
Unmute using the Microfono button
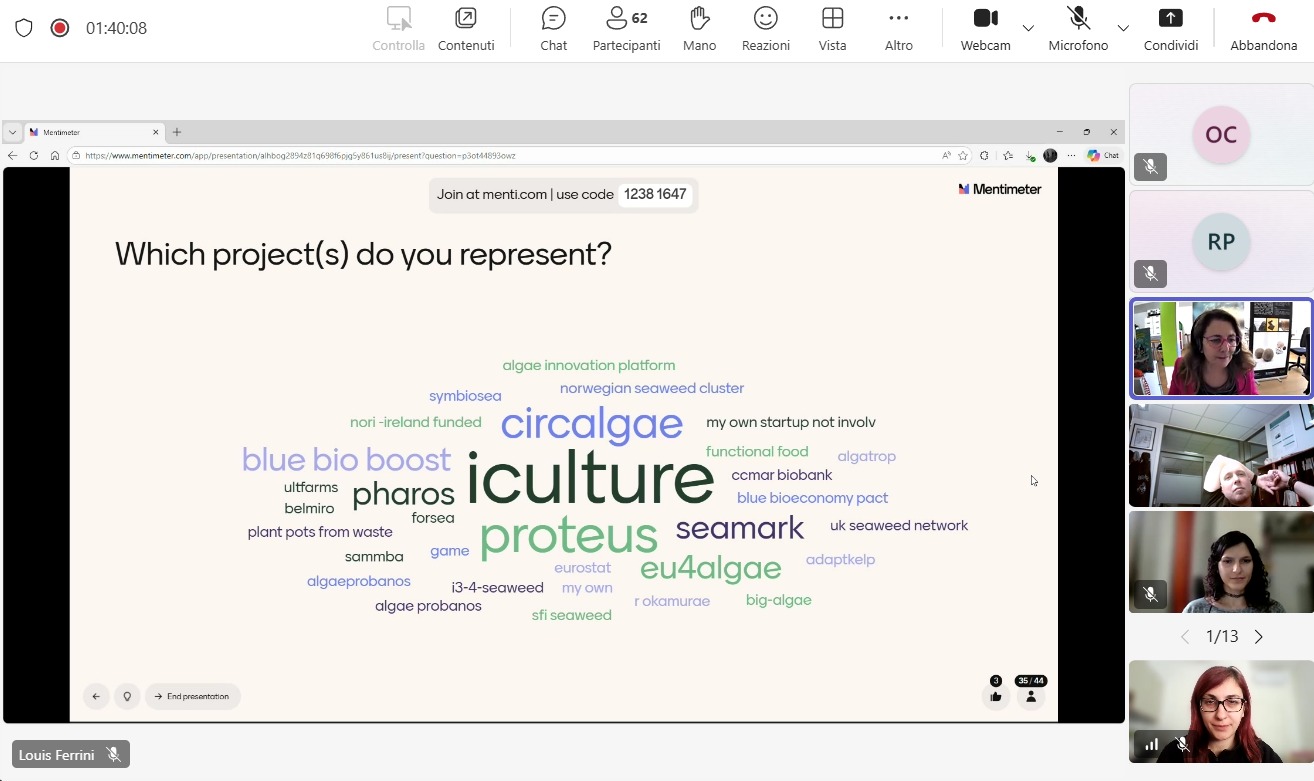coord(1078,29)
